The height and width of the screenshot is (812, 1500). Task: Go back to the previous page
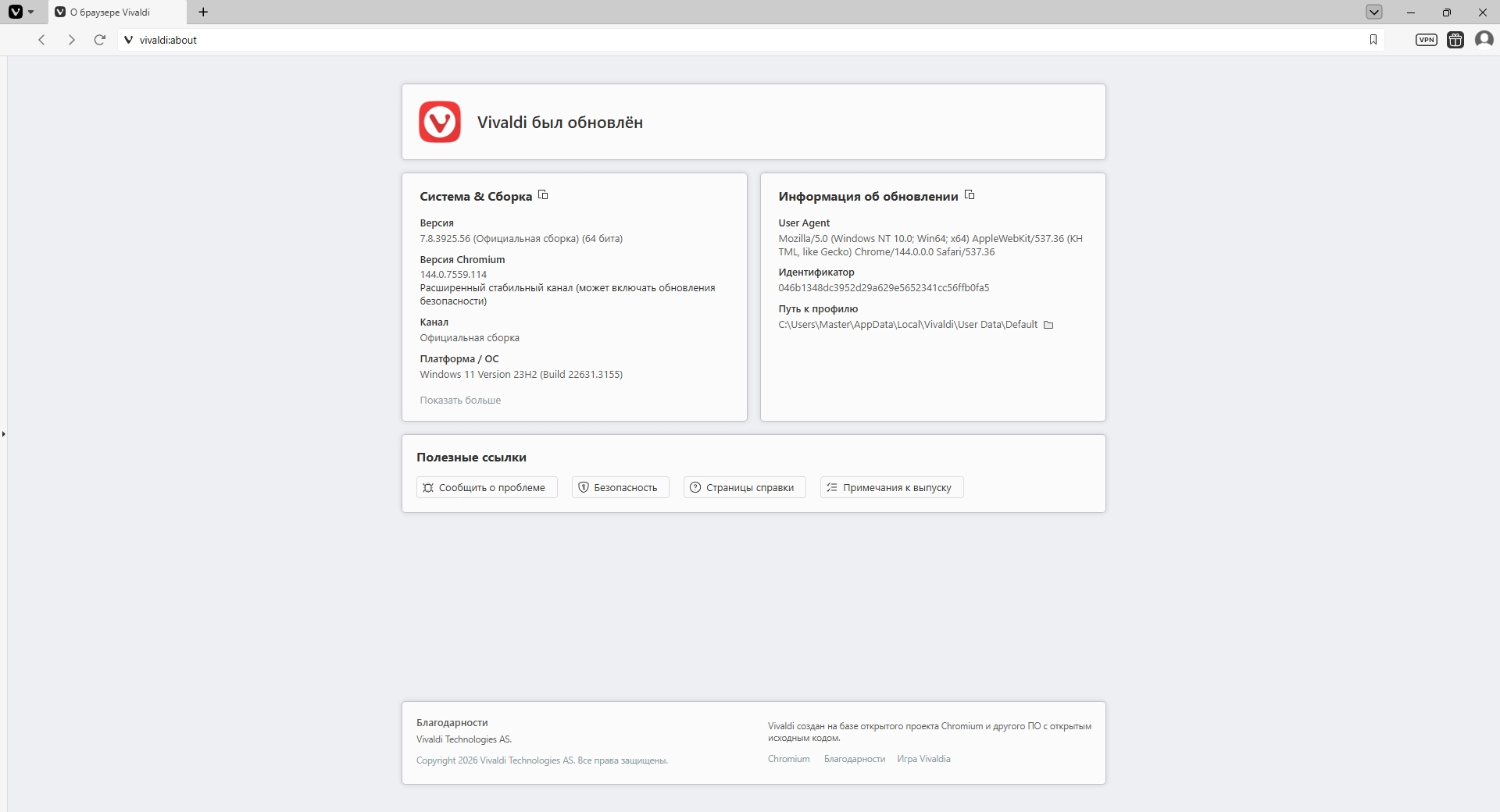(x=42, y=40)
